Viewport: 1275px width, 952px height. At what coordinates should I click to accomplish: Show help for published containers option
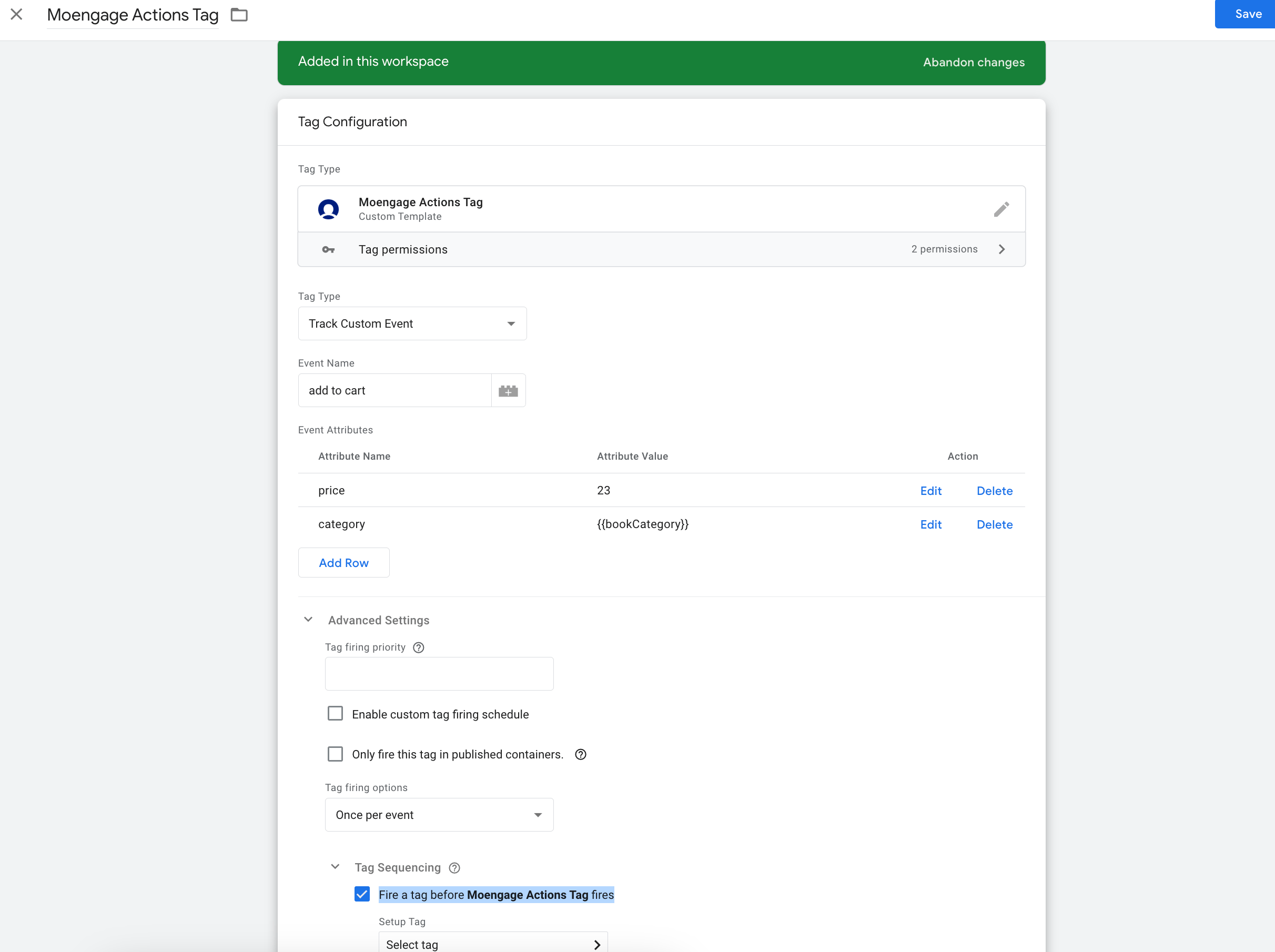(x=581, y=755)
